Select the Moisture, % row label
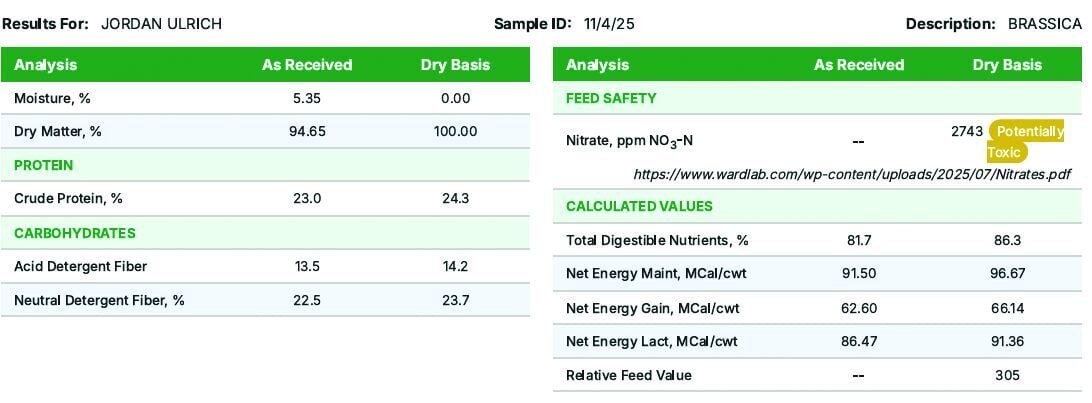 point(52,98)
